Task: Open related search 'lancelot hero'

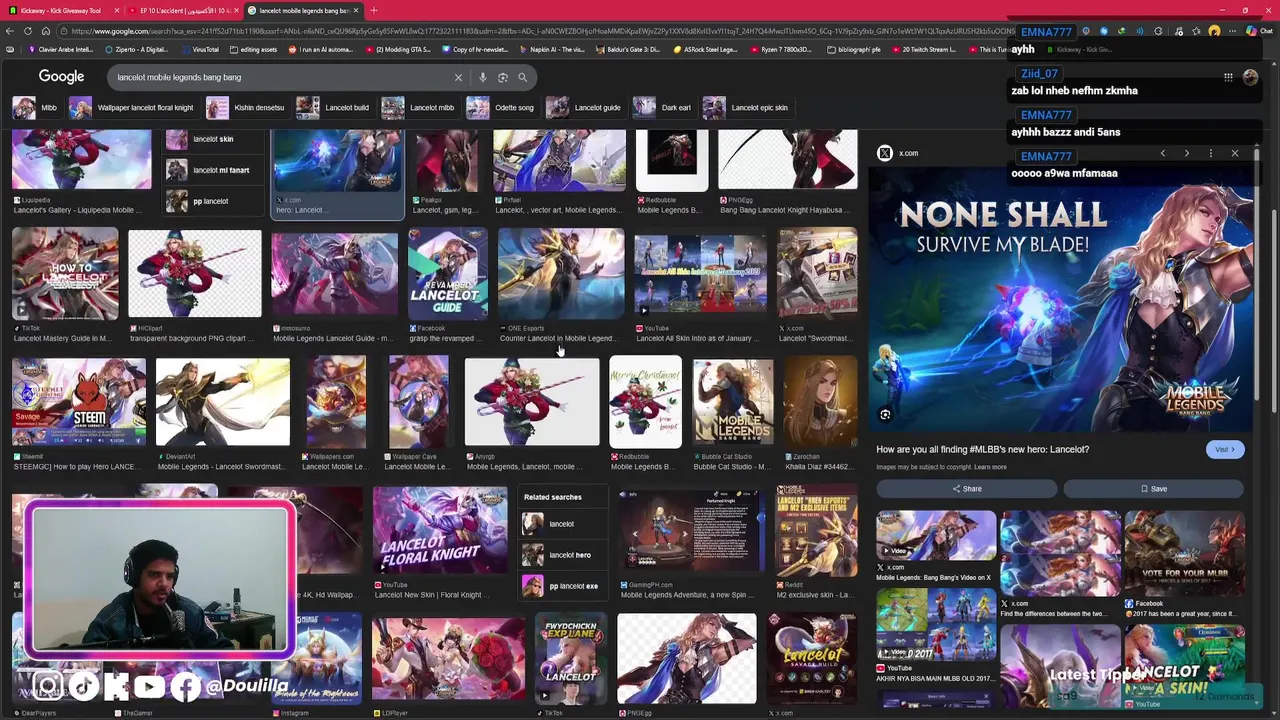Action: 562,555
